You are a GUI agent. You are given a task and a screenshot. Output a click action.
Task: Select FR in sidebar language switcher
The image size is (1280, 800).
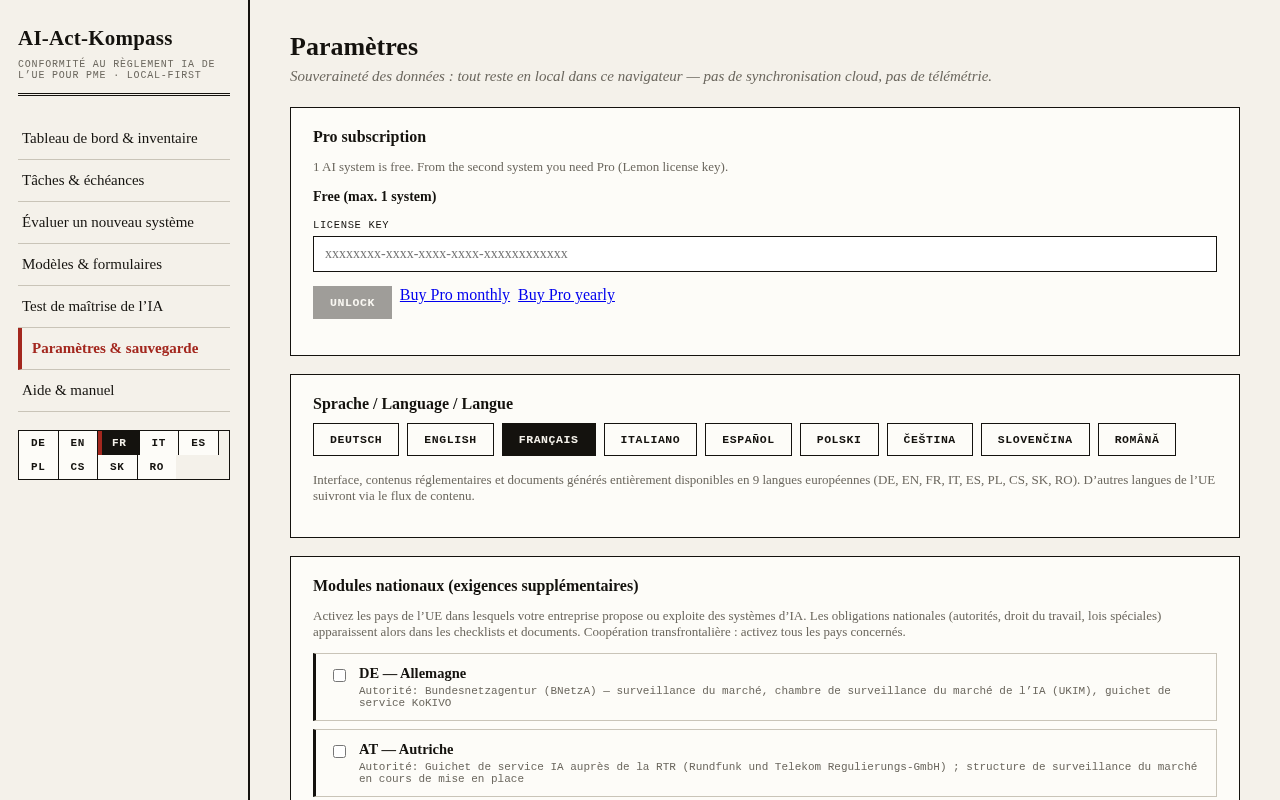[x=119, y=443]
